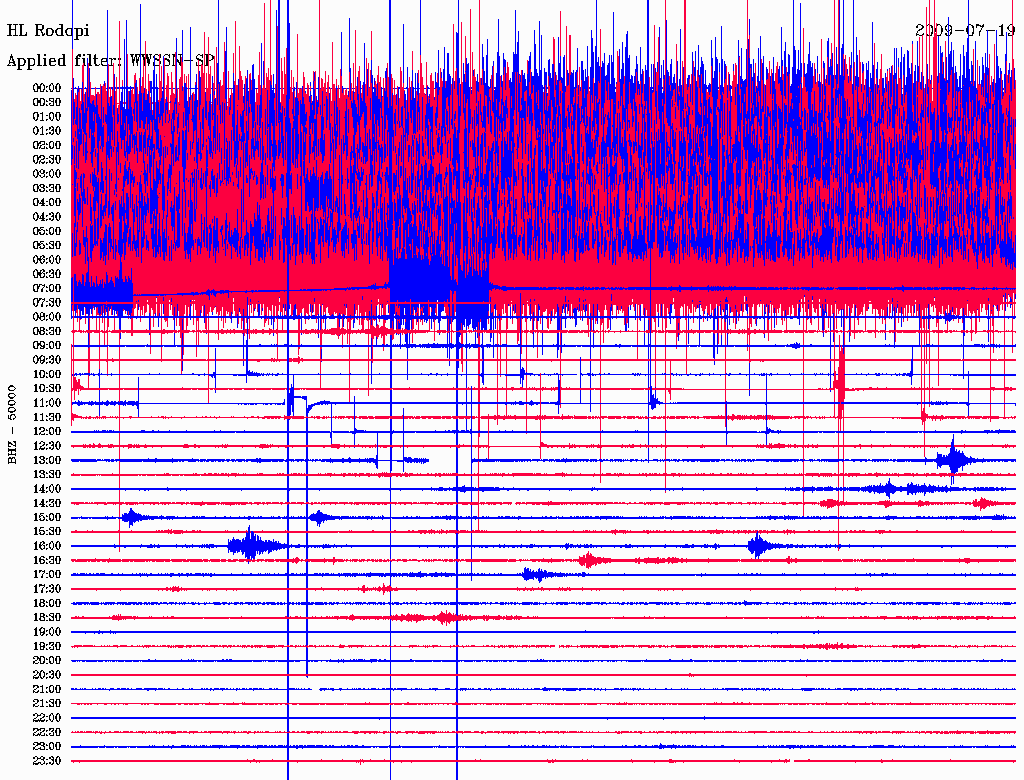This screenshot has width=1024, height=780.
Task: Pick the 10:00 time label
Action: coord(47,374)
